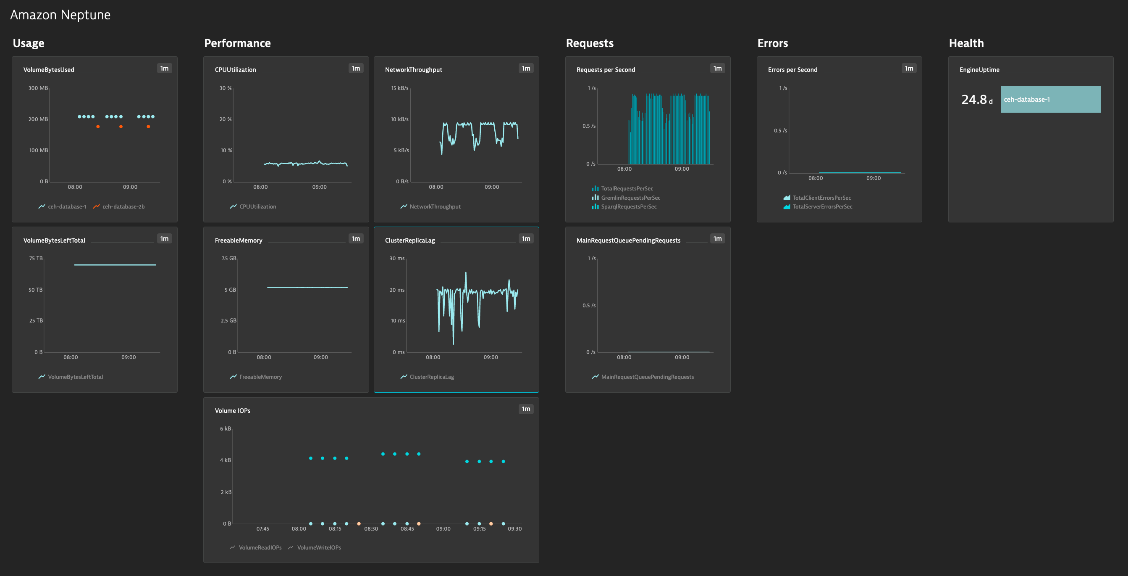Click the NetworkThroughput legend line icon

pyautogui.click(x=404, y=206)
